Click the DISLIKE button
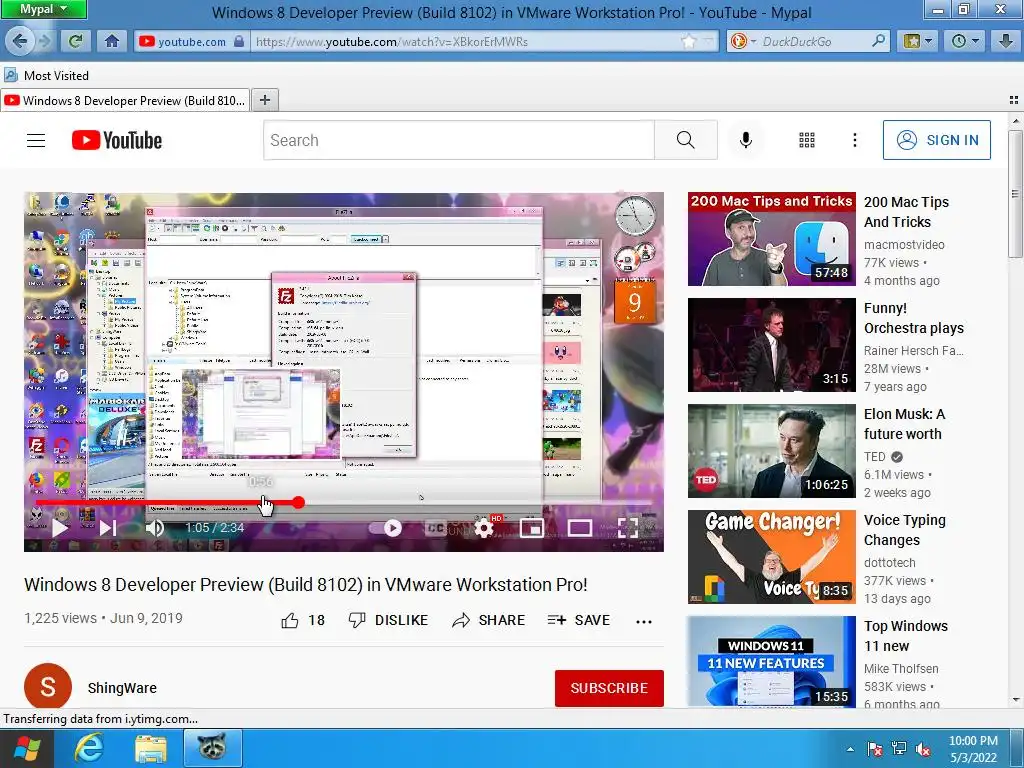Screen dimensions: 1024x768 [x=388, y=620]
